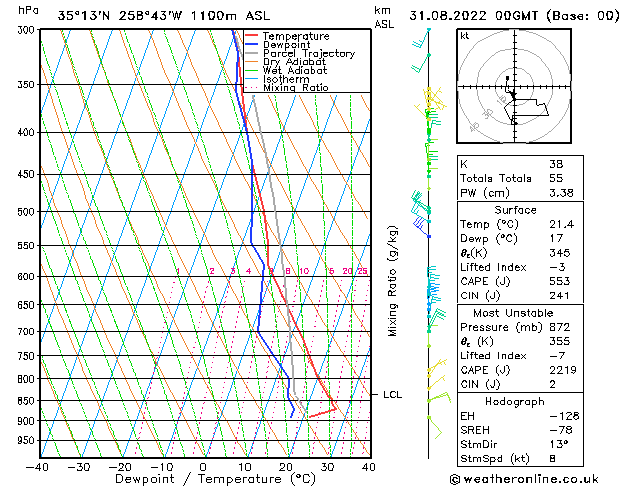The width and height of the screenshot is (629, 486).
Task: Click the Surface 'Dewp (°C)' row label
Action: pos(489,239)
